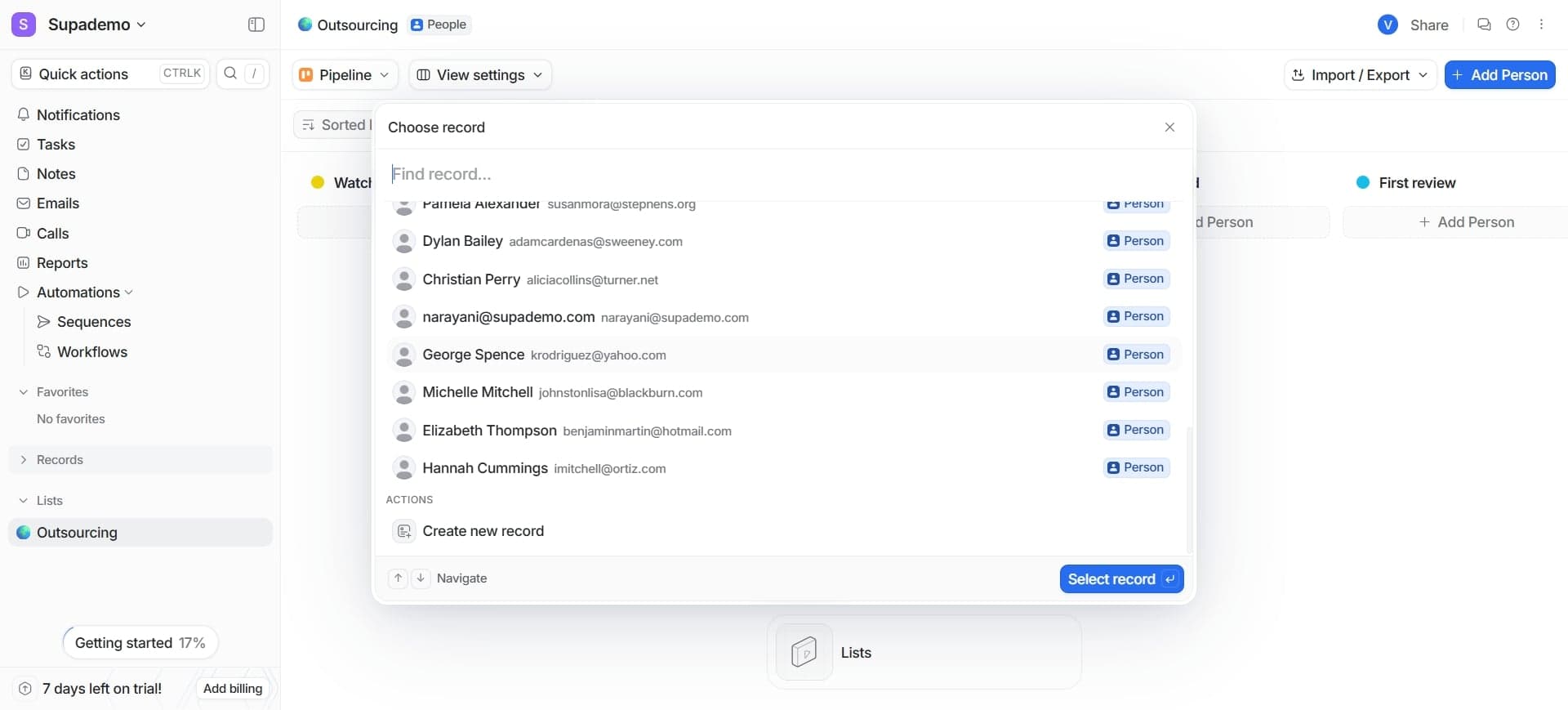
Task: Click the record list scrollbar
Action: (1189, 489)
